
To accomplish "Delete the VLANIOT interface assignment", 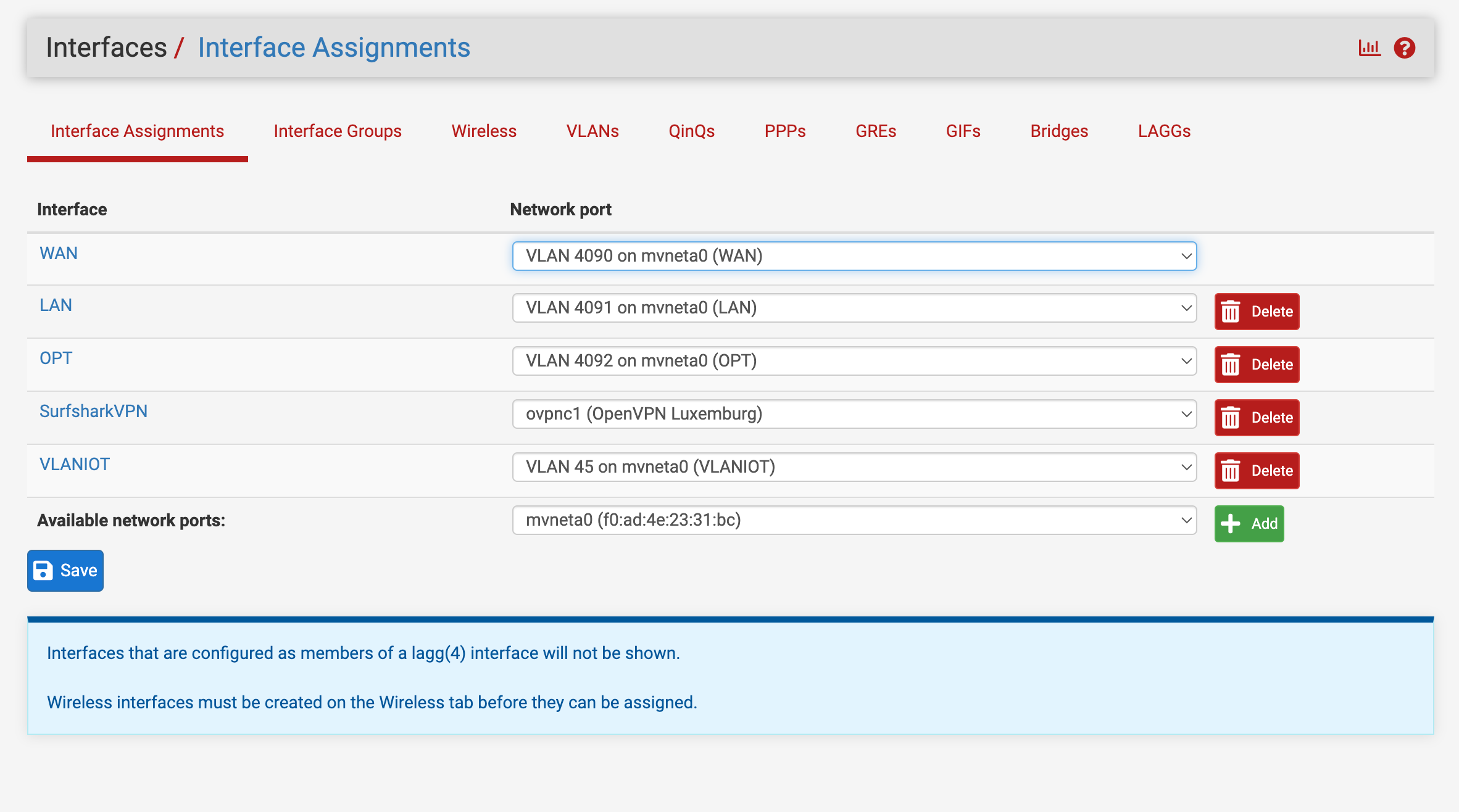I will [x=1257, y=471].
